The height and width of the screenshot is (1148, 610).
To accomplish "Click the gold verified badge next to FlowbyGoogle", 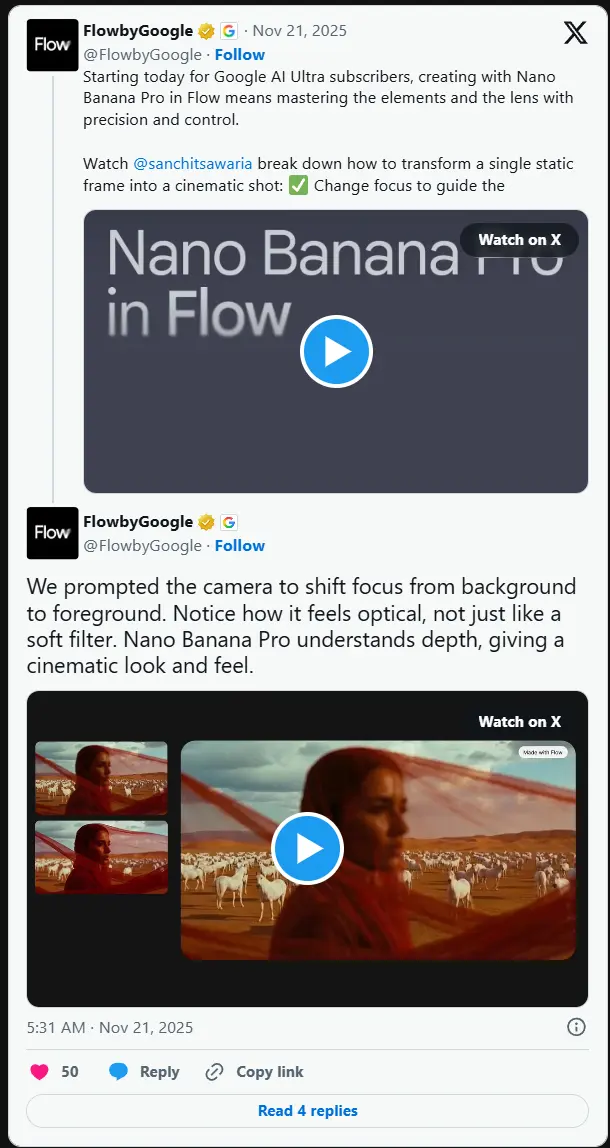I will coord(205,30).
